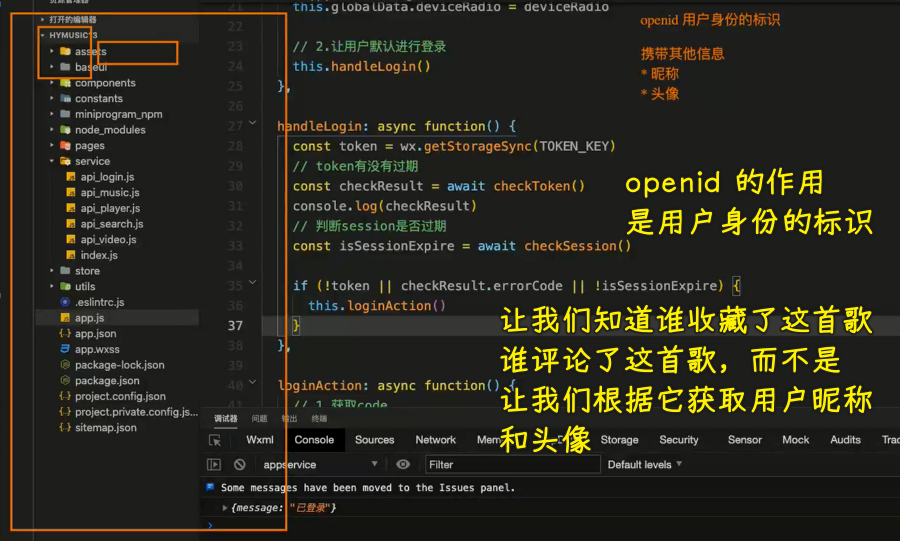Click the project.private.config.js icon

click(x=65, y=411)
